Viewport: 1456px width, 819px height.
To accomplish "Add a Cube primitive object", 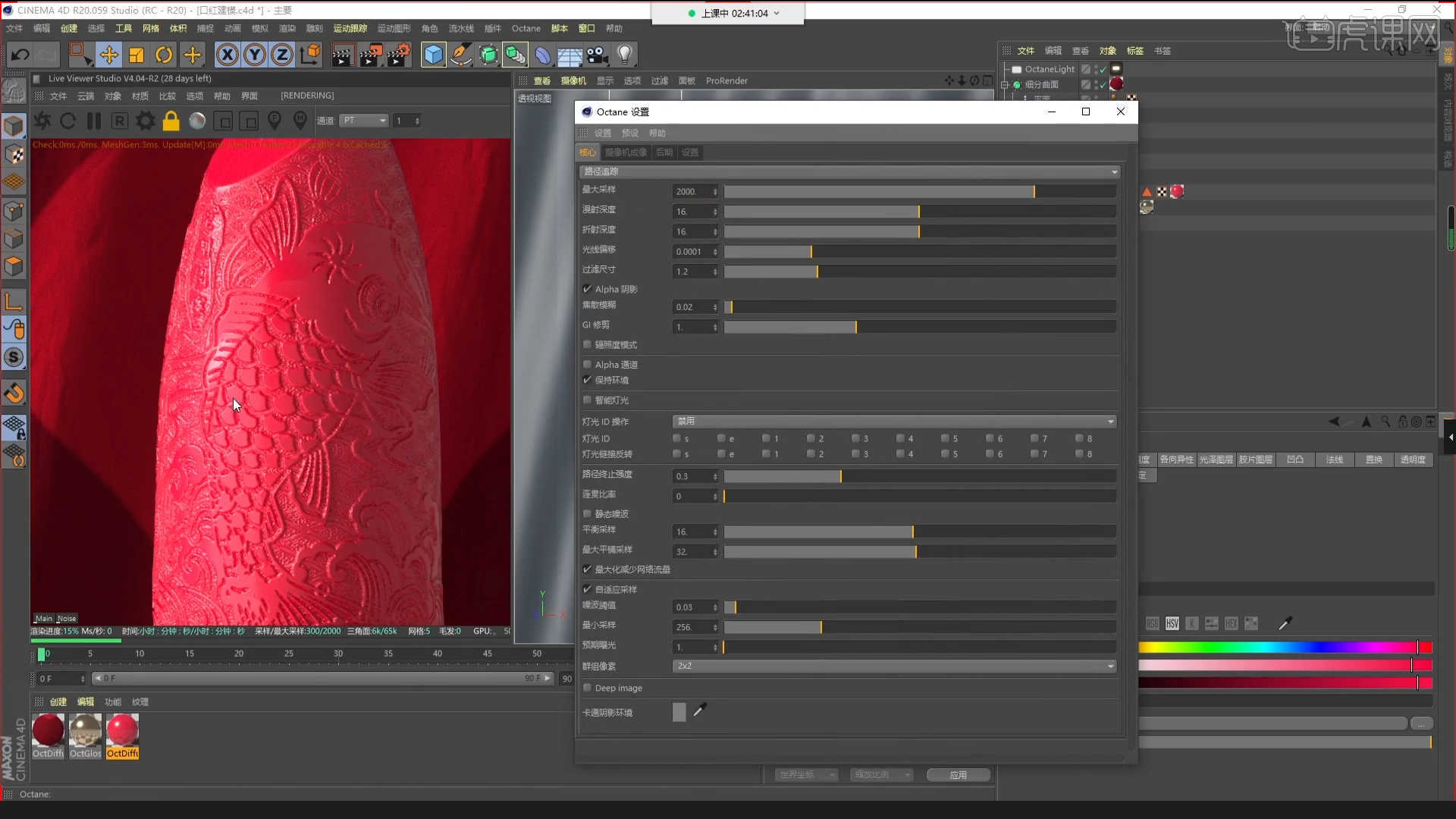I will (x=433, y=55).
